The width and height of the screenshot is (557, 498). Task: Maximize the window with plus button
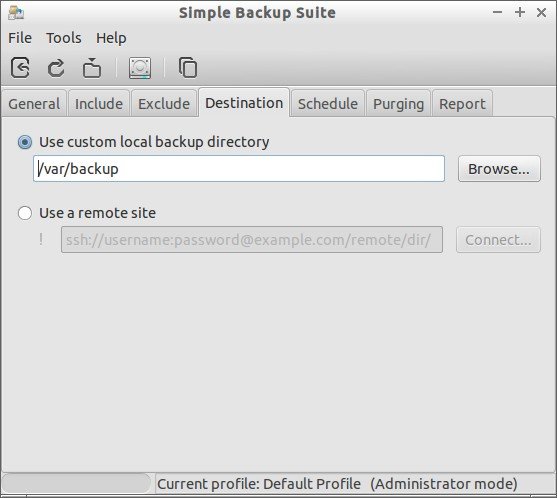click(x=520, y=12)
